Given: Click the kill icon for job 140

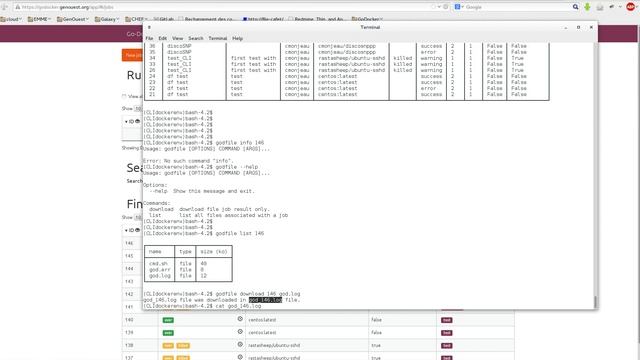Looking at the screenshot, I should 240,319.
